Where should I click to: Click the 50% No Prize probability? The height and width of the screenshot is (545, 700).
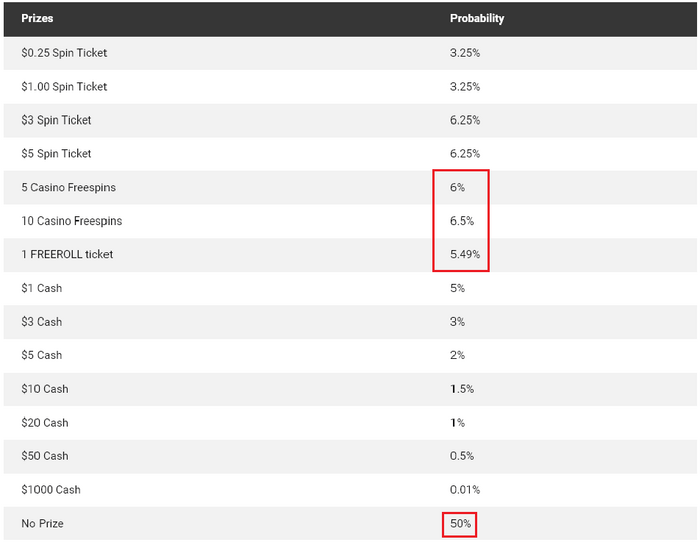point(460,523)
